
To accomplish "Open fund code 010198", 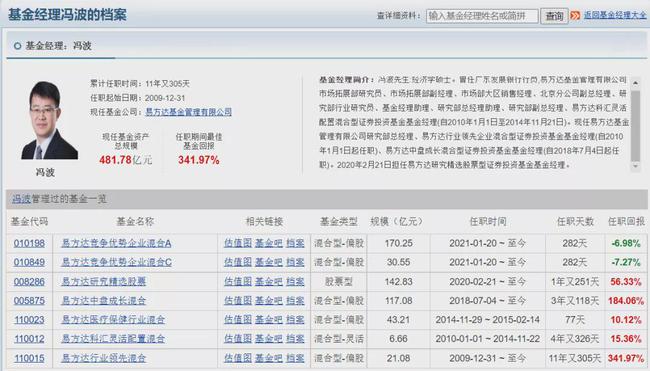I will tap(29, 243).
